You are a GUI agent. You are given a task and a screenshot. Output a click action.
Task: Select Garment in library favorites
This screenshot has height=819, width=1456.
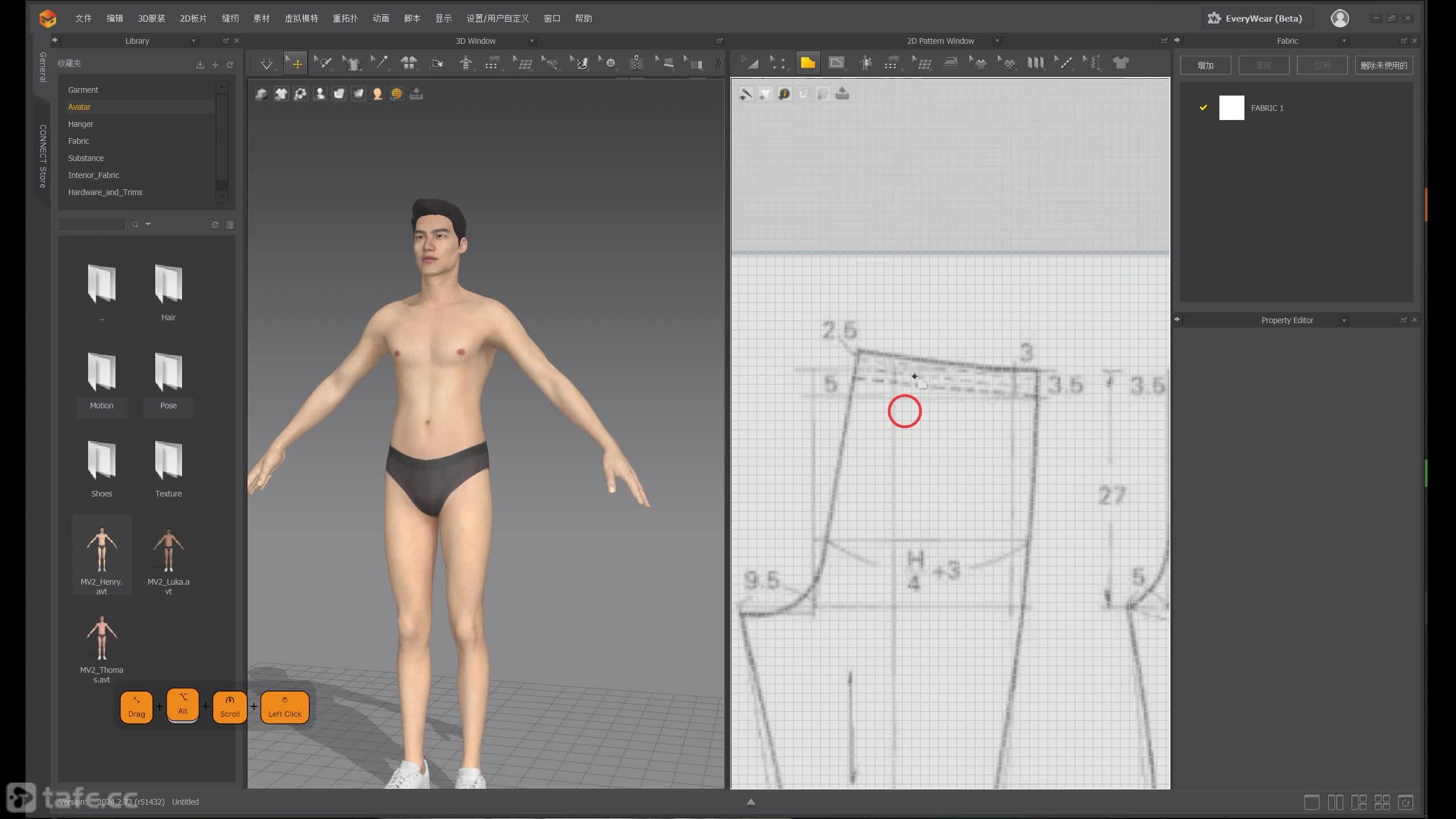83,90
